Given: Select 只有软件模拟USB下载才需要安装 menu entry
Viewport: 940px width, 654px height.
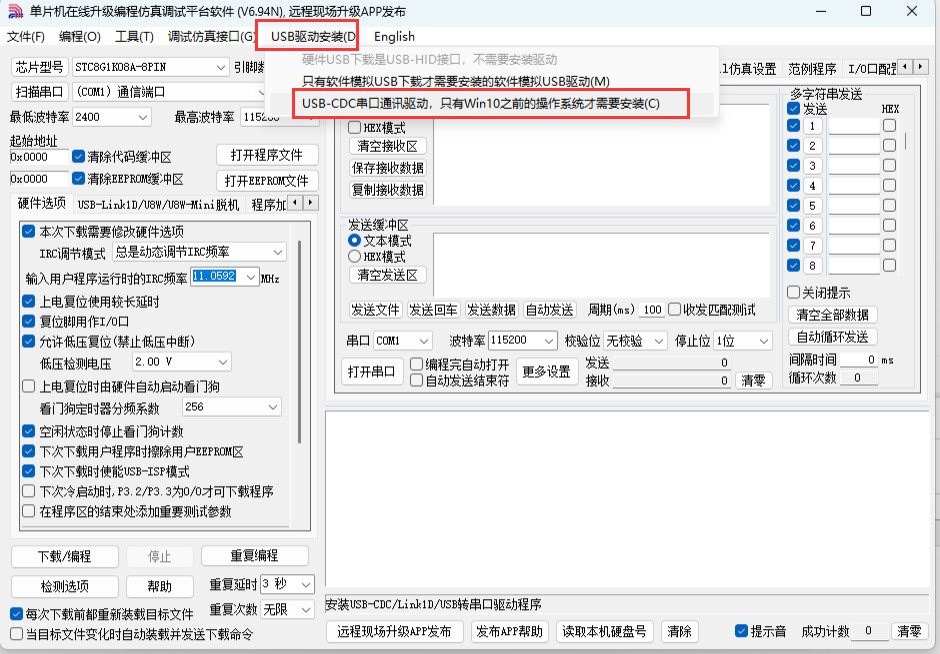Looking at the screenshot, I should tap(456, 82).
